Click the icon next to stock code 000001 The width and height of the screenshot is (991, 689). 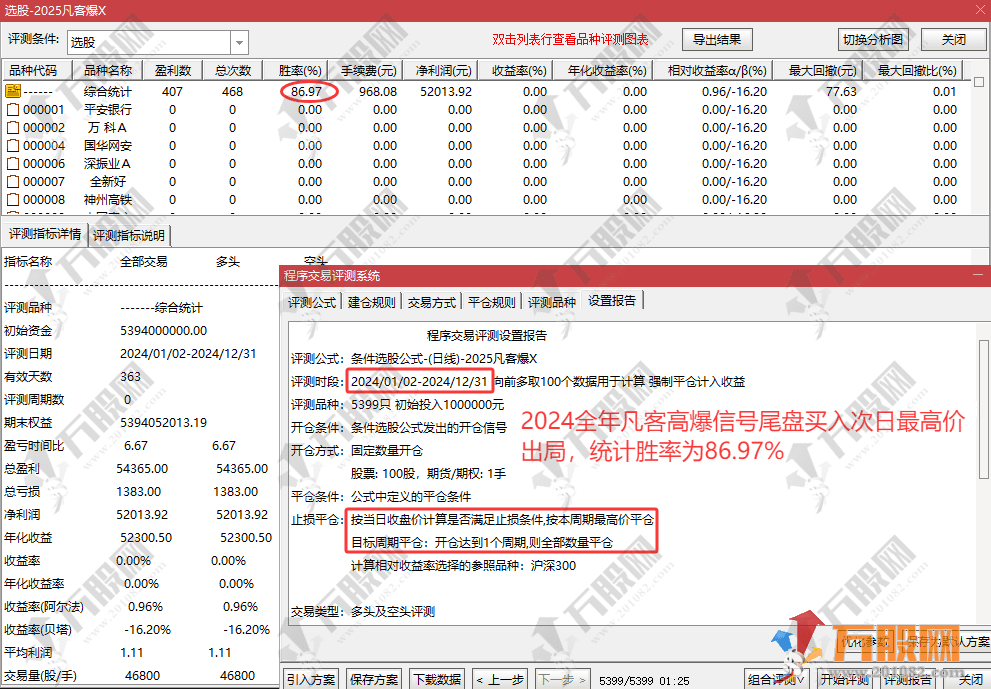[x=13, y=109]
